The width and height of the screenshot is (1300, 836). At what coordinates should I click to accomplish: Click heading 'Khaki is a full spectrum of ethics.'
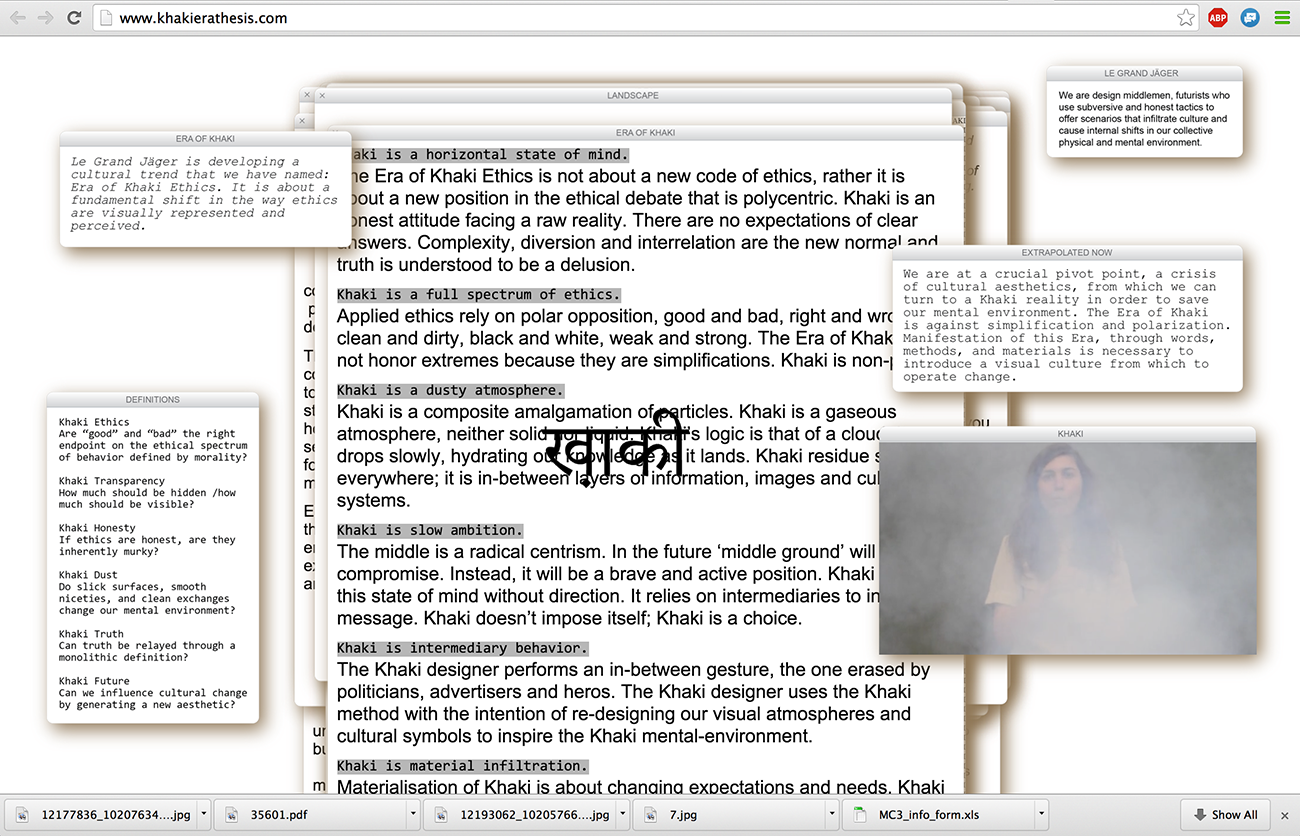pos(478,295)
